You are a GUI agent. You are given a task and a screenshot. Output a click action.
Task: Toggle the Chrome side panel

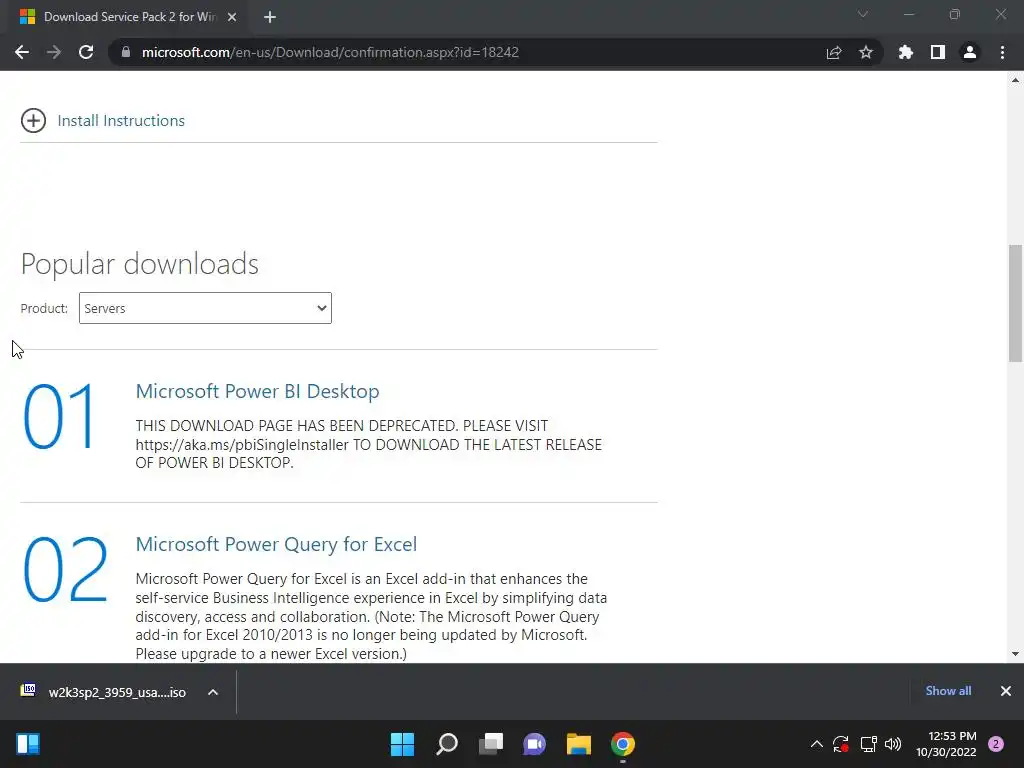point(938,52)
